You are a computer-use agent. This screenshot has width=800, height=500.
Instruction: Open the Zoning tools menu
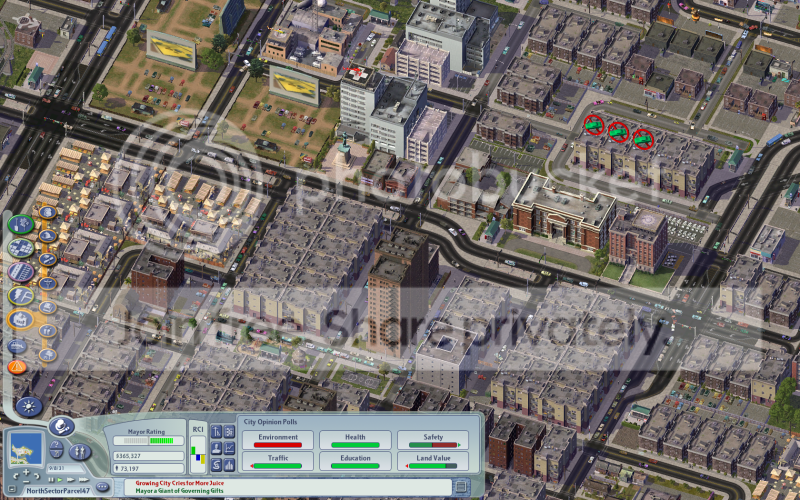[x=20, y=248]
